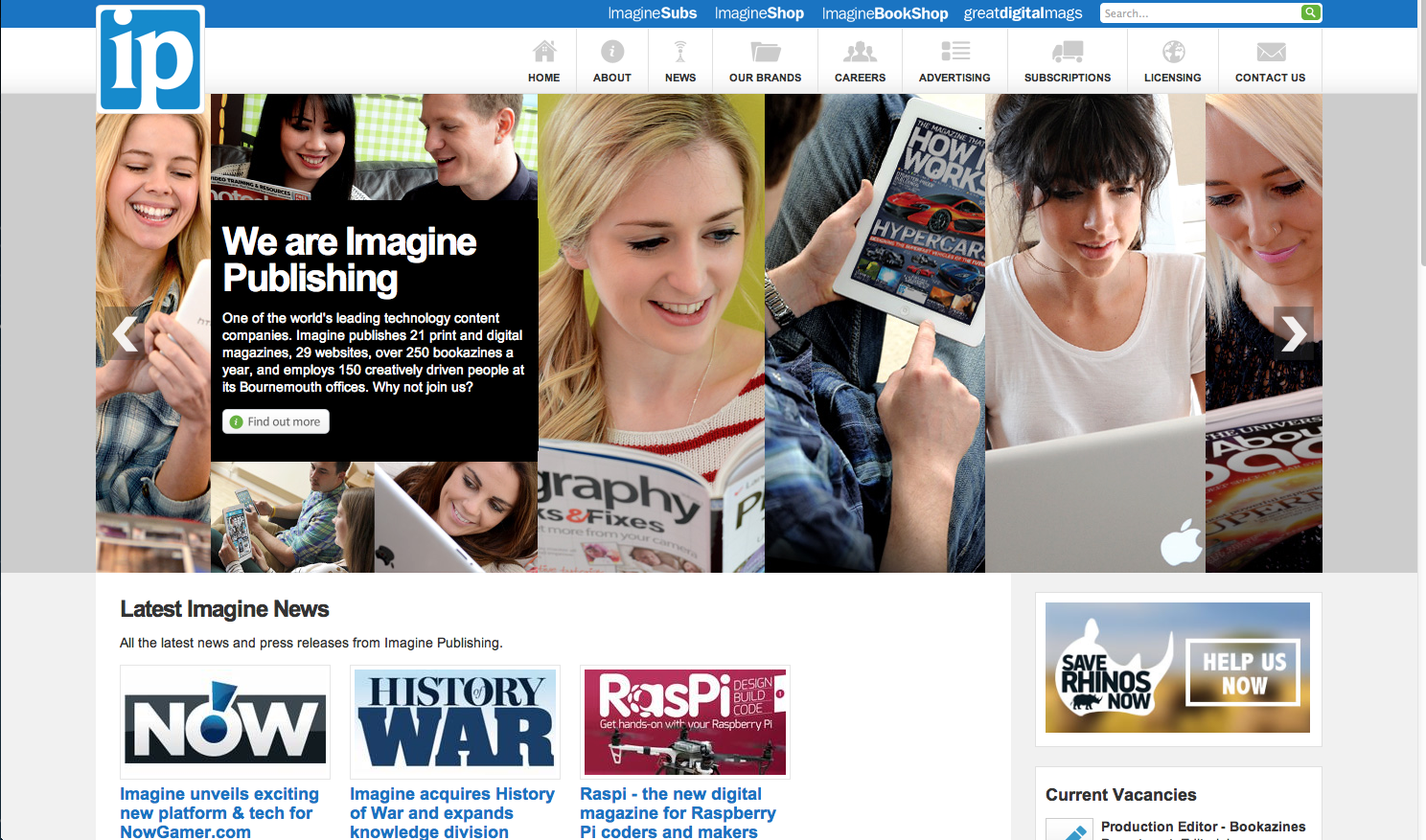Show the previous slide with left arrow
1426x840 pixels.
click(125, 333)
